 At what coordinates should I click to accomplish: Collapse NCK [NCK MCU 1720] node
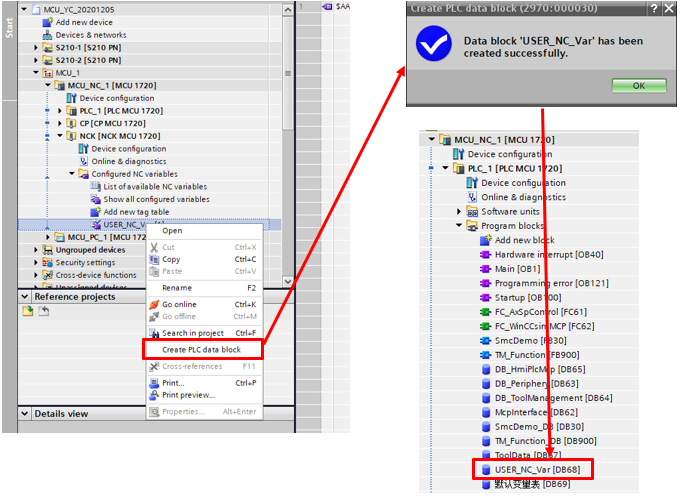(60, 136)
